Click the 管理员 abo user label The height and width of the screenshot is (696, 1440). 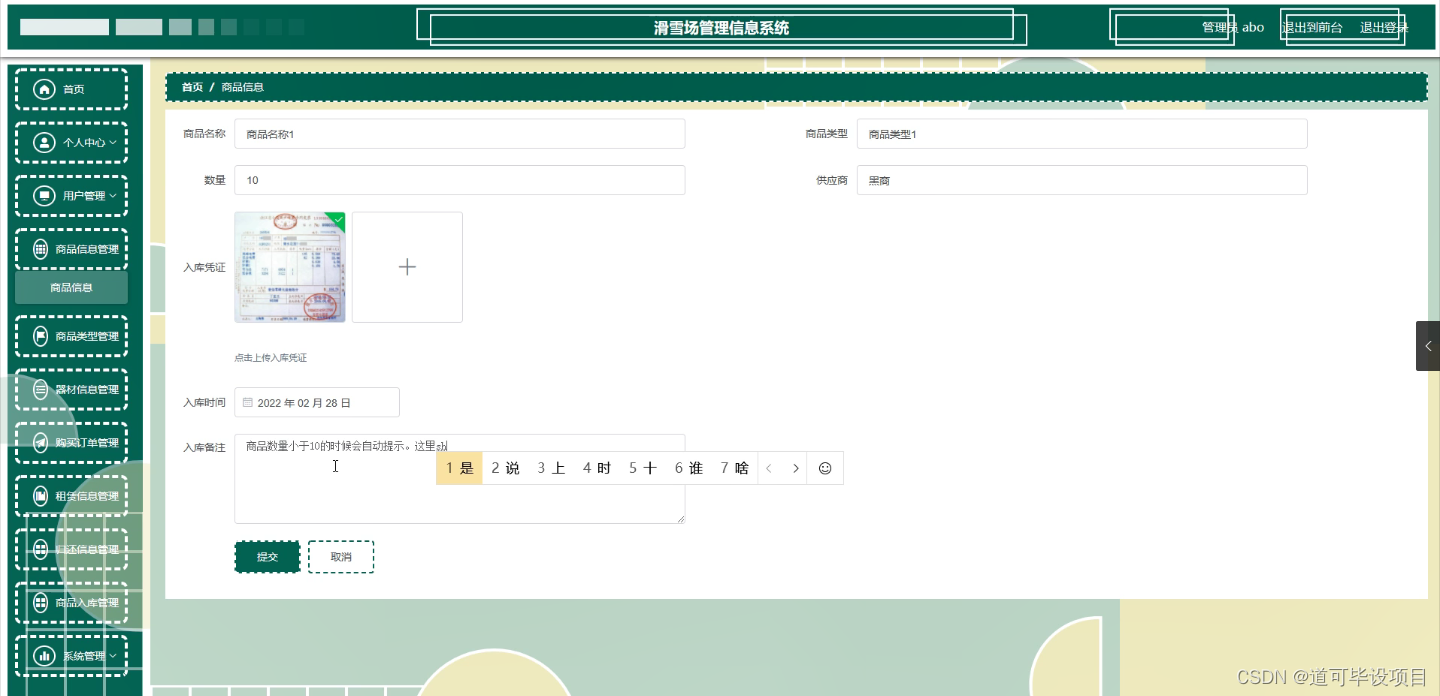1233,27
